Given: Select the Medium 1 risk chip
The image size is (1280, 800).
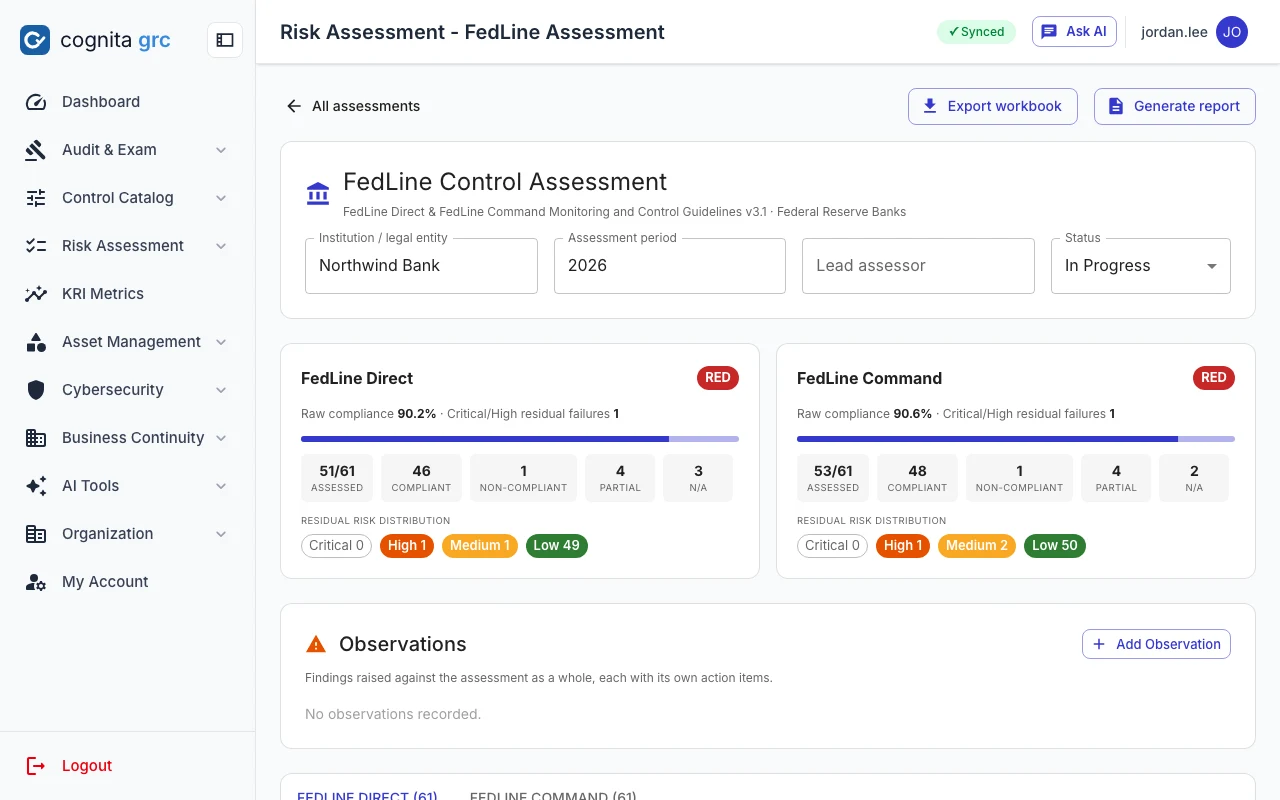Looking at the screenshot, I should pos(480,546).
